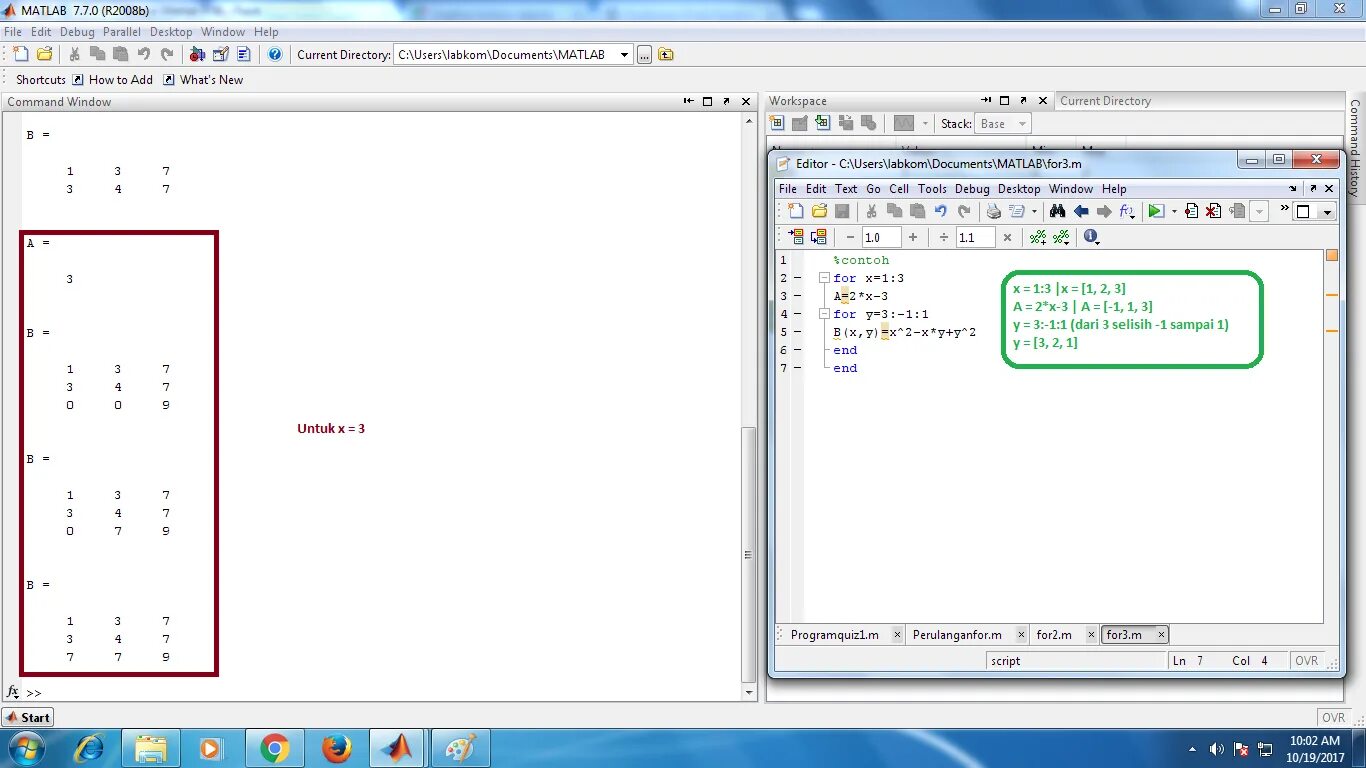Click Find binoculars icon in Editor
This screenshot has height=768, width=1366.
(x=1057, y=211)
